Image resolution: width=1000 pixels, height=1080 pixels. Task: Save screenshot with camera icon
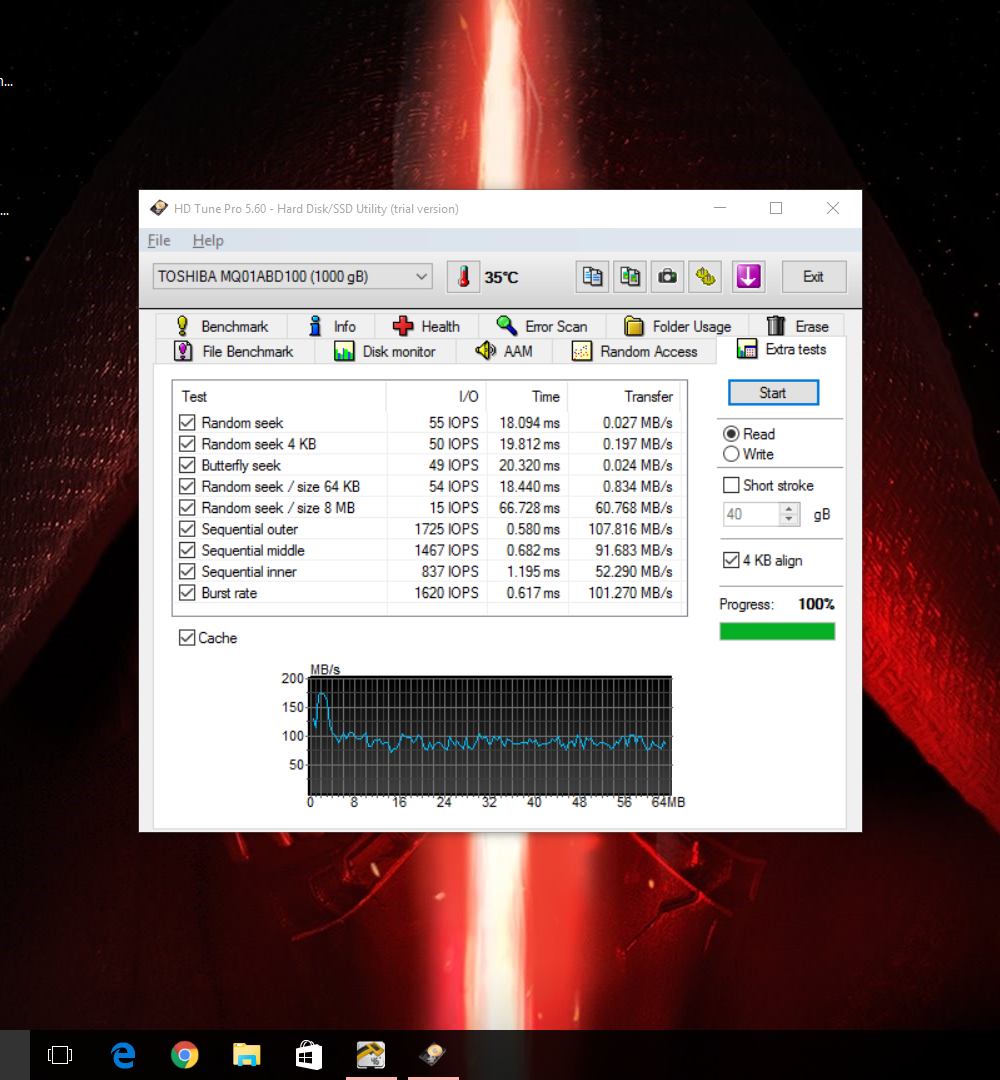click(667, 277)
